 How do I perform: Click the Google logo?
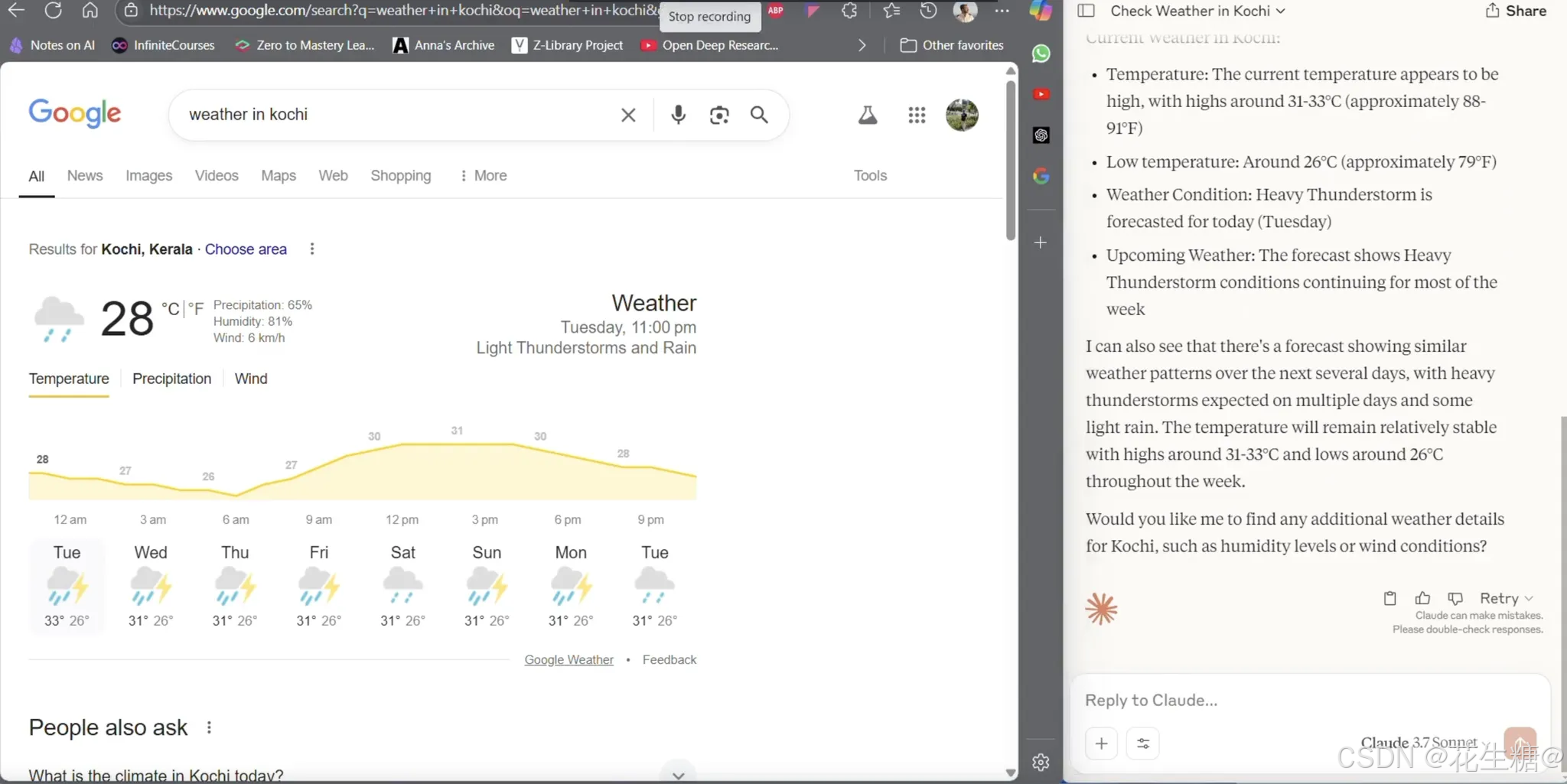click(75, 113)
